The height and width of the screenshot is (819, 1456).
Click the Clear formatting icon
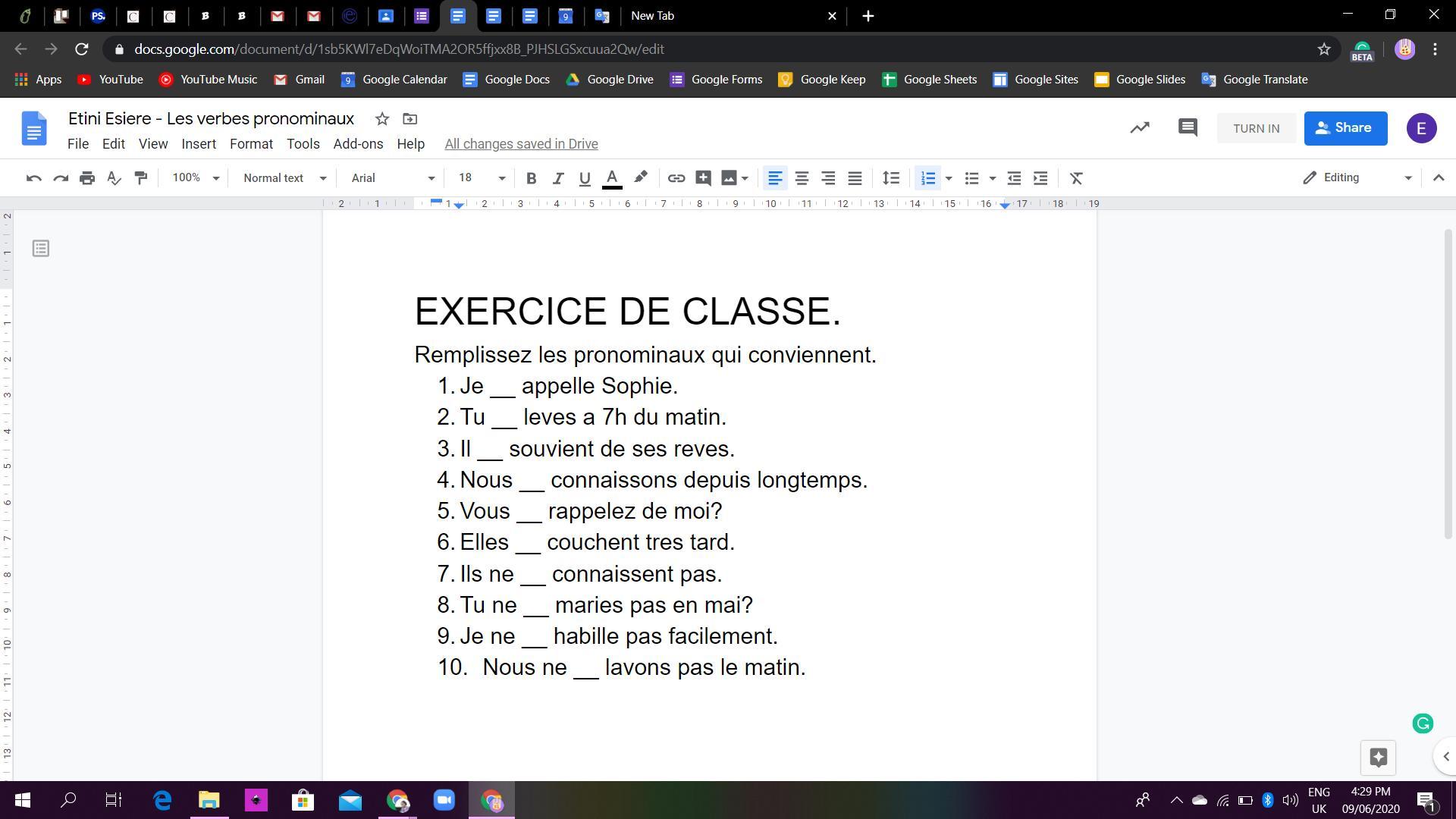[1075, 178]
